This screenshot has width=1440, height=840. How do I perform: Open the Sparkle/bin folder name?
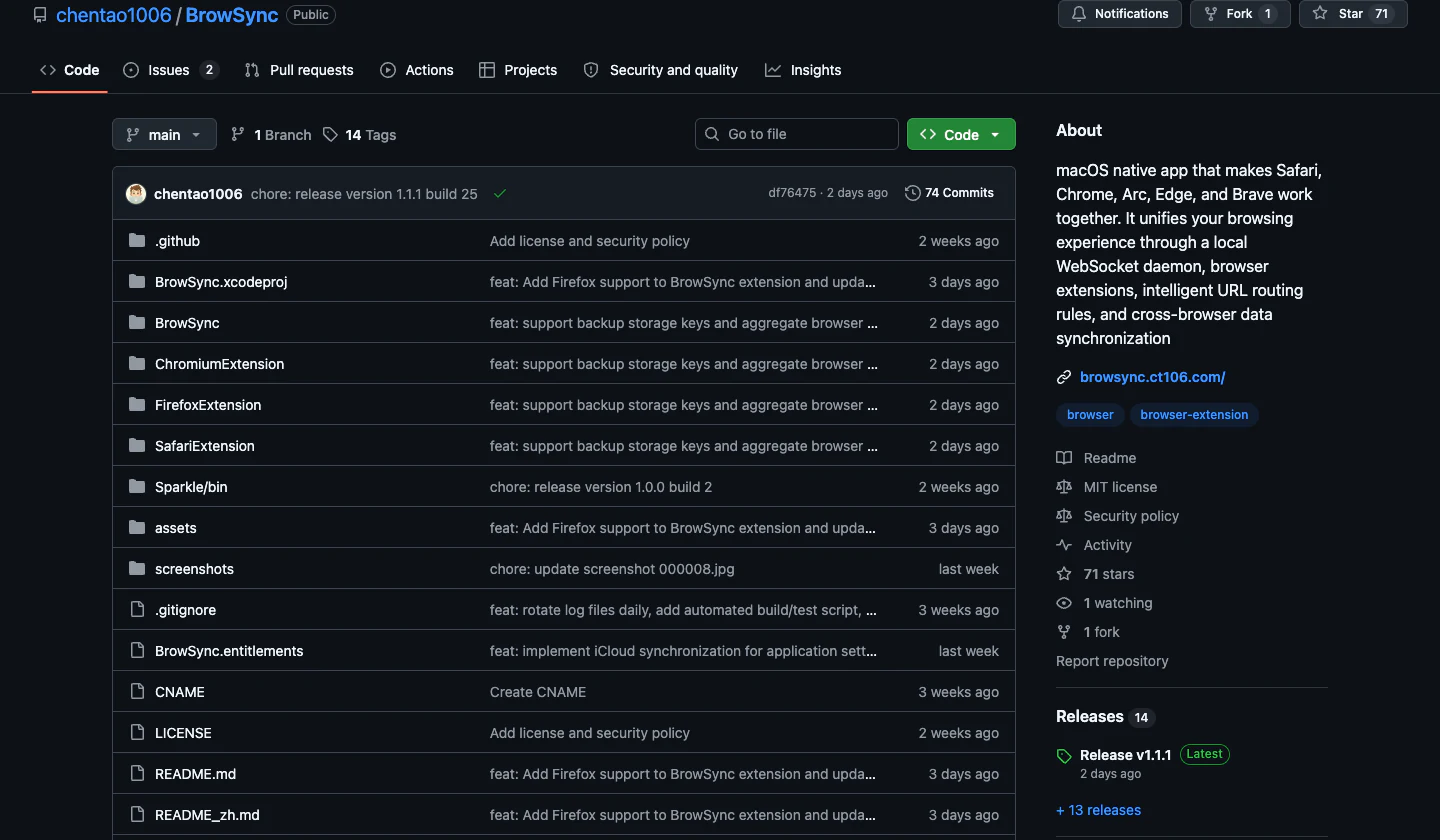click(191, 487)
